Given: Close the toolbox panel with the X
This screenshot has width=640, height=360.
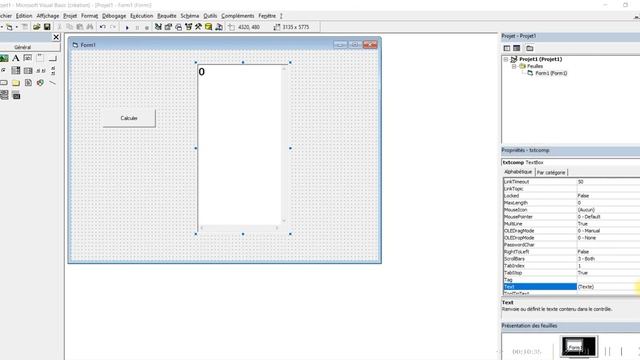Looking at the screenshot, I should [x=56, y=37].
